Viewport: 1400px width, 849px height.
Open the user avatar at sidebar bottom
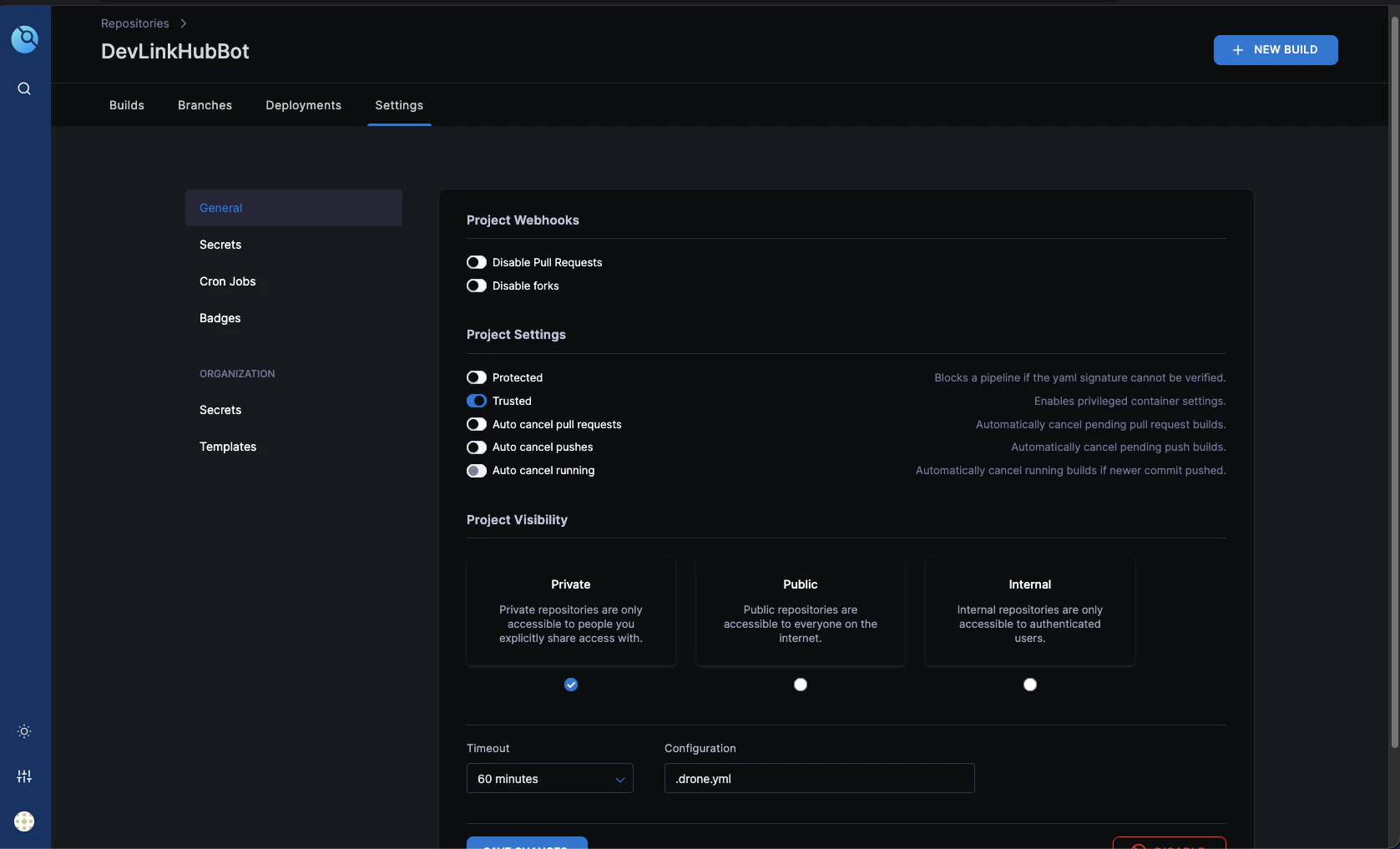[x=24, y=821]
